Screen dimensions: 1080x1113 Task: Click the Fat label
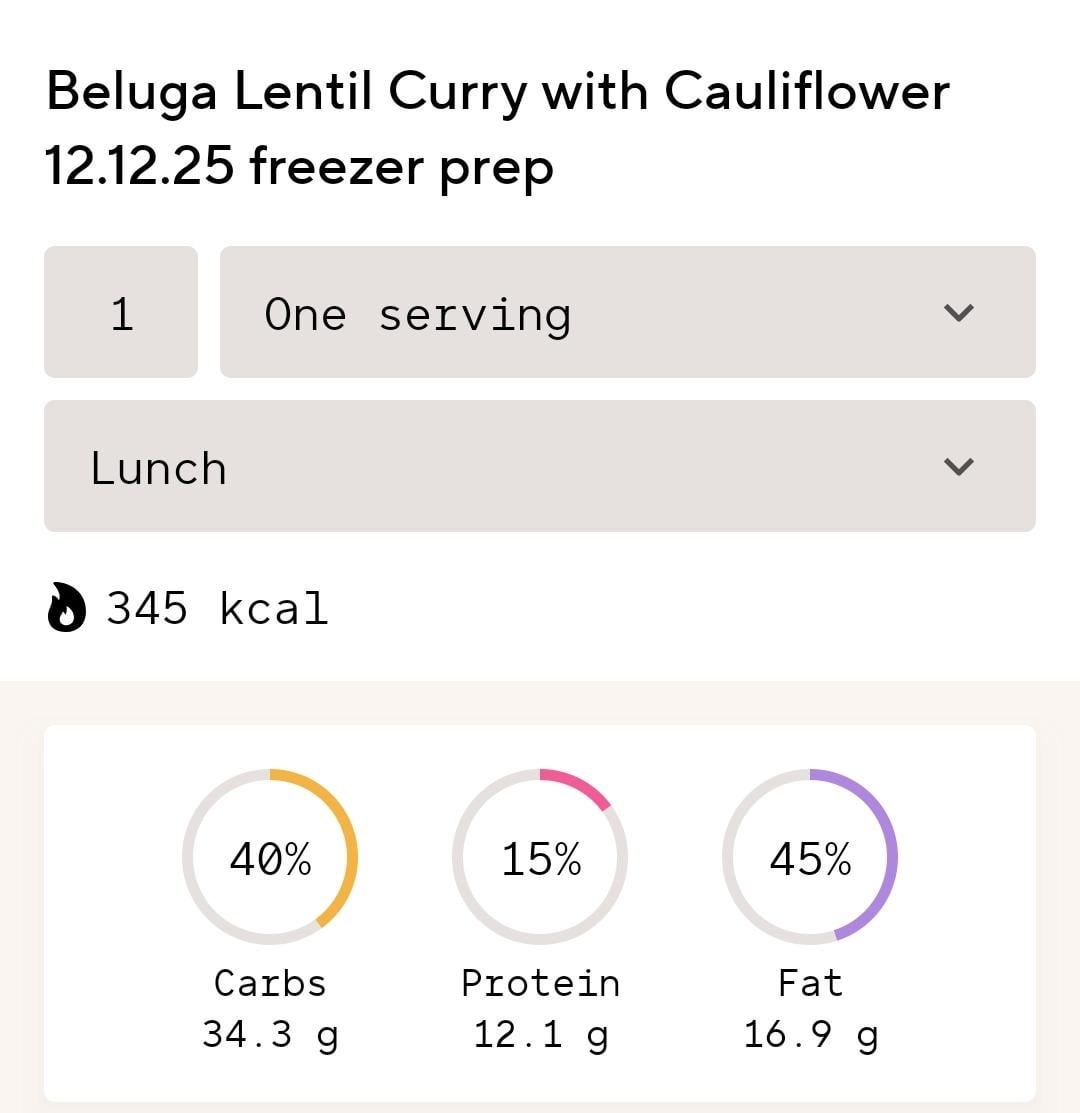point(810,983)
